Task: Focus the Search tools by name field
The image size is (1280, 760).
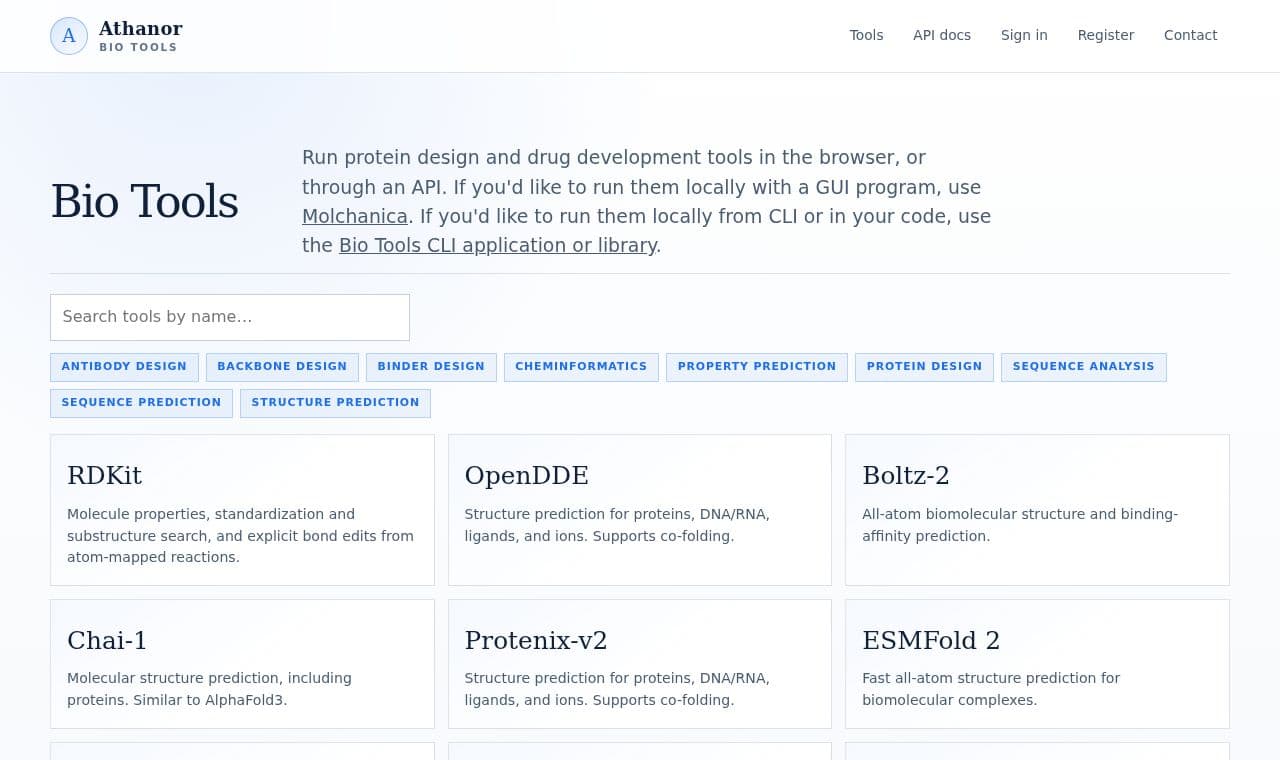Action: [x=230, y=317]
